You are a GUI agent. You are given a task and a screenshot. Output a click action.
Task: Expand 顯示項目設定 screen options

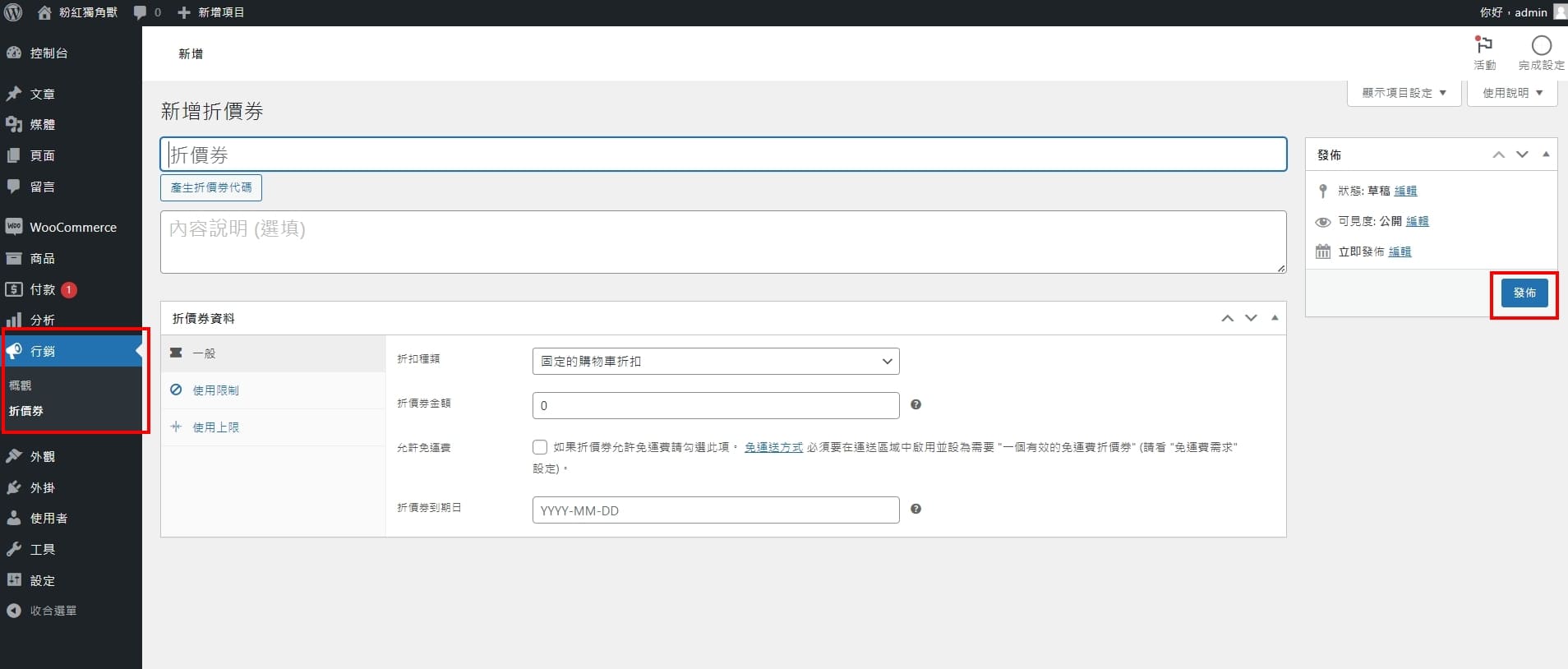click(x=1404, y=93)
